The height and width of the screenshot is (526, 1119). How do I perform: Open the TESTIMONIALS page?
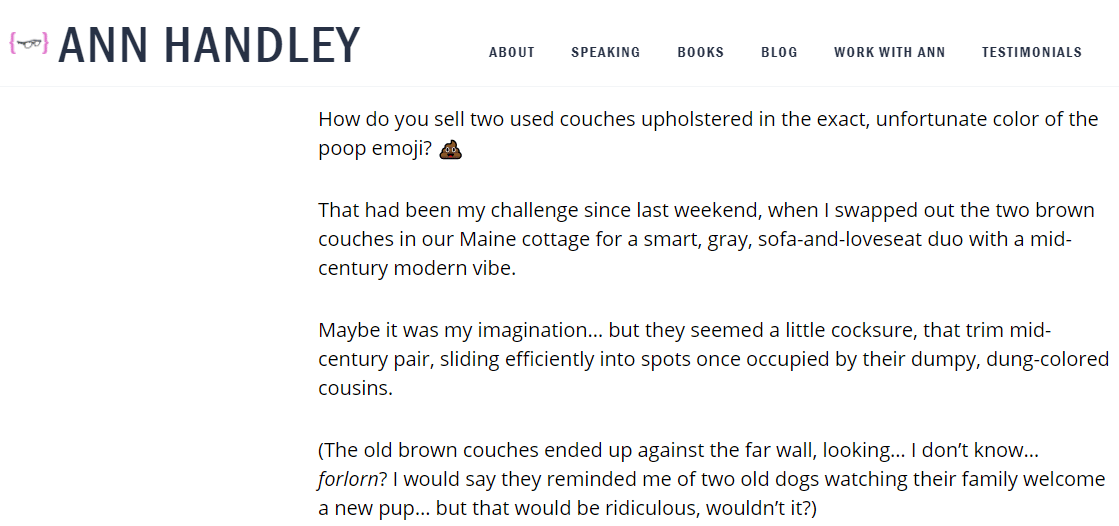point(1032,52)
